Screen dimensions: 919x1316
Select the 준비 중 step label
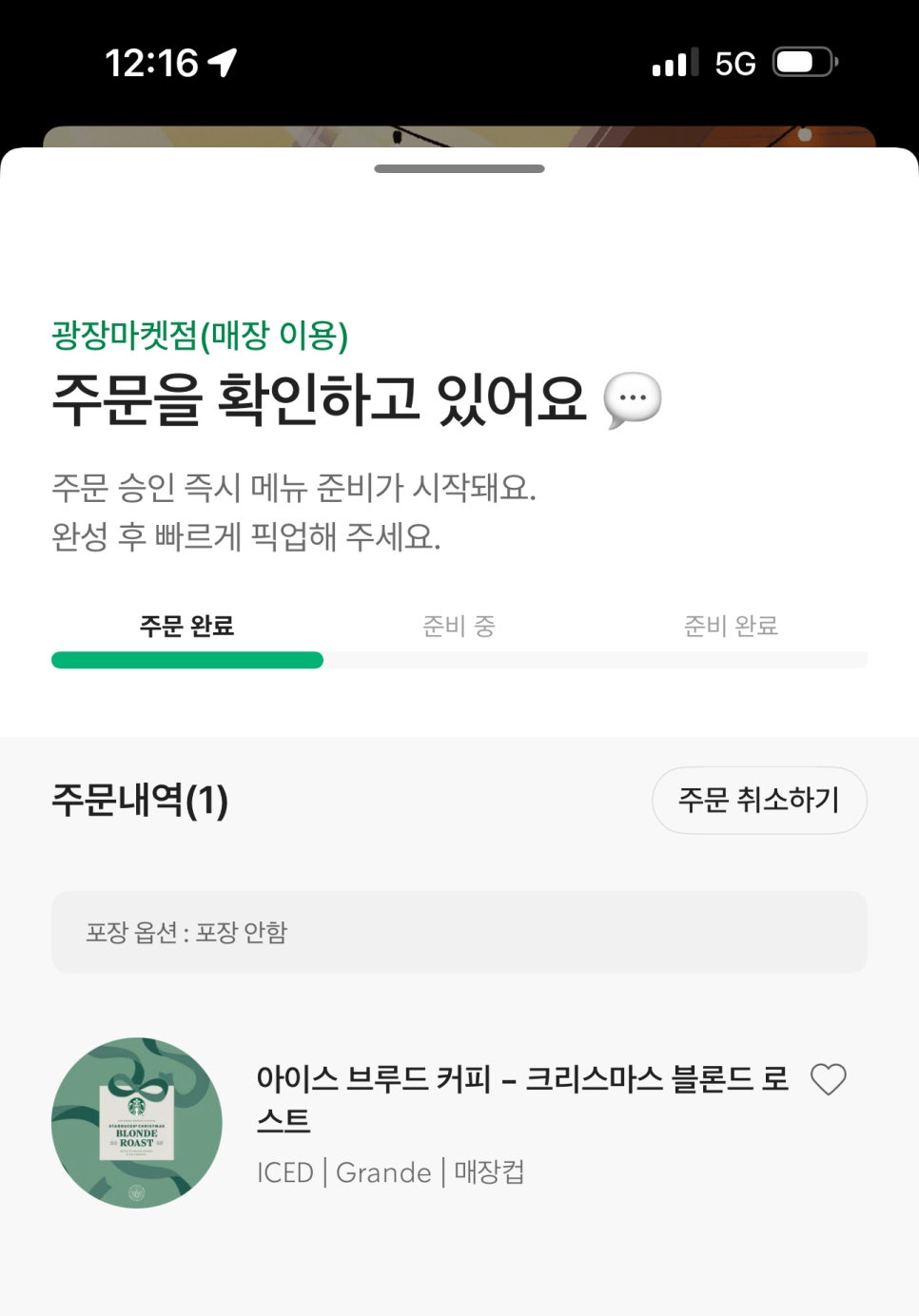(x=459, y=626)
